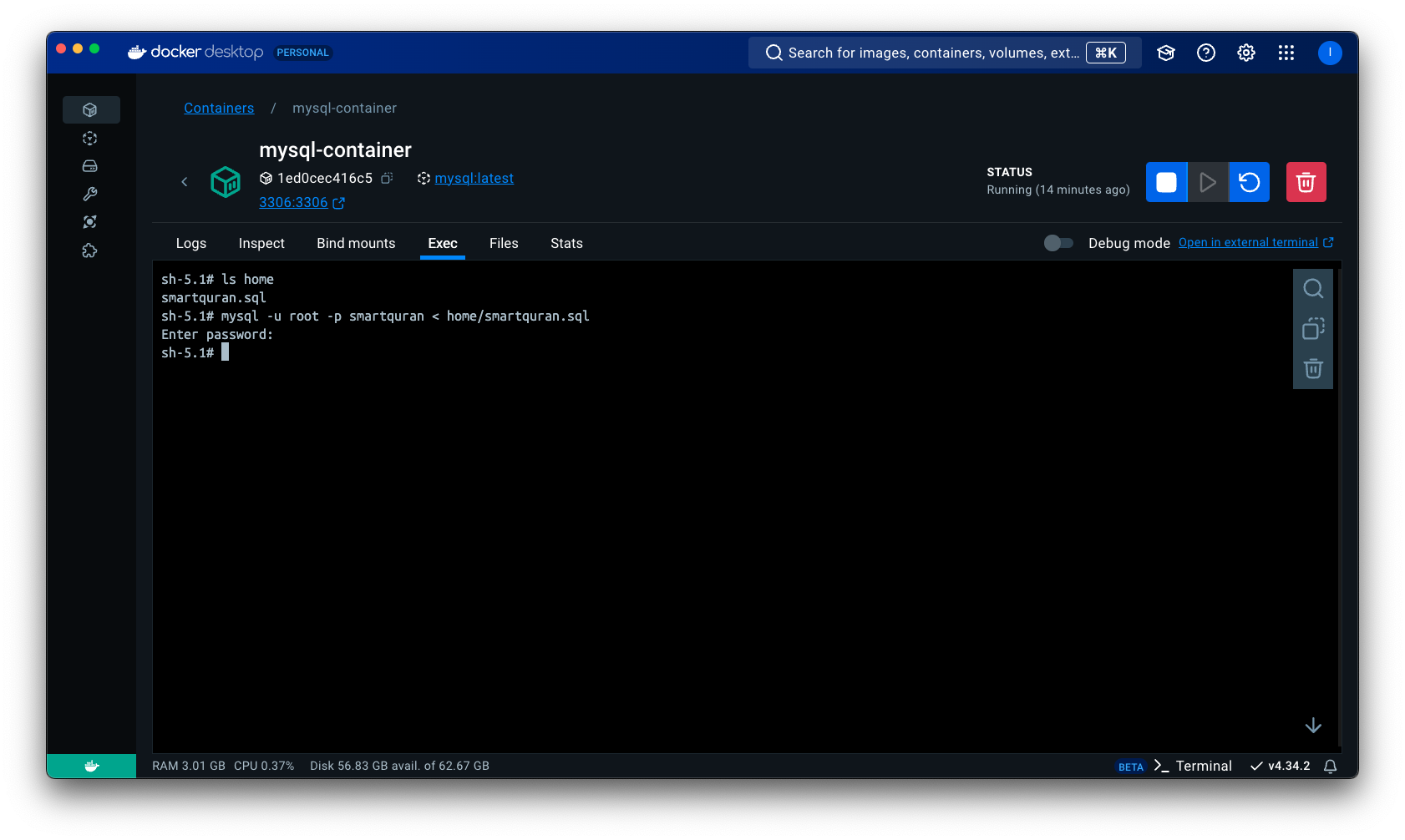This screenshot has width=1405, height=840.
Task: Click the smartquran.sql output line
Action: 214,297
